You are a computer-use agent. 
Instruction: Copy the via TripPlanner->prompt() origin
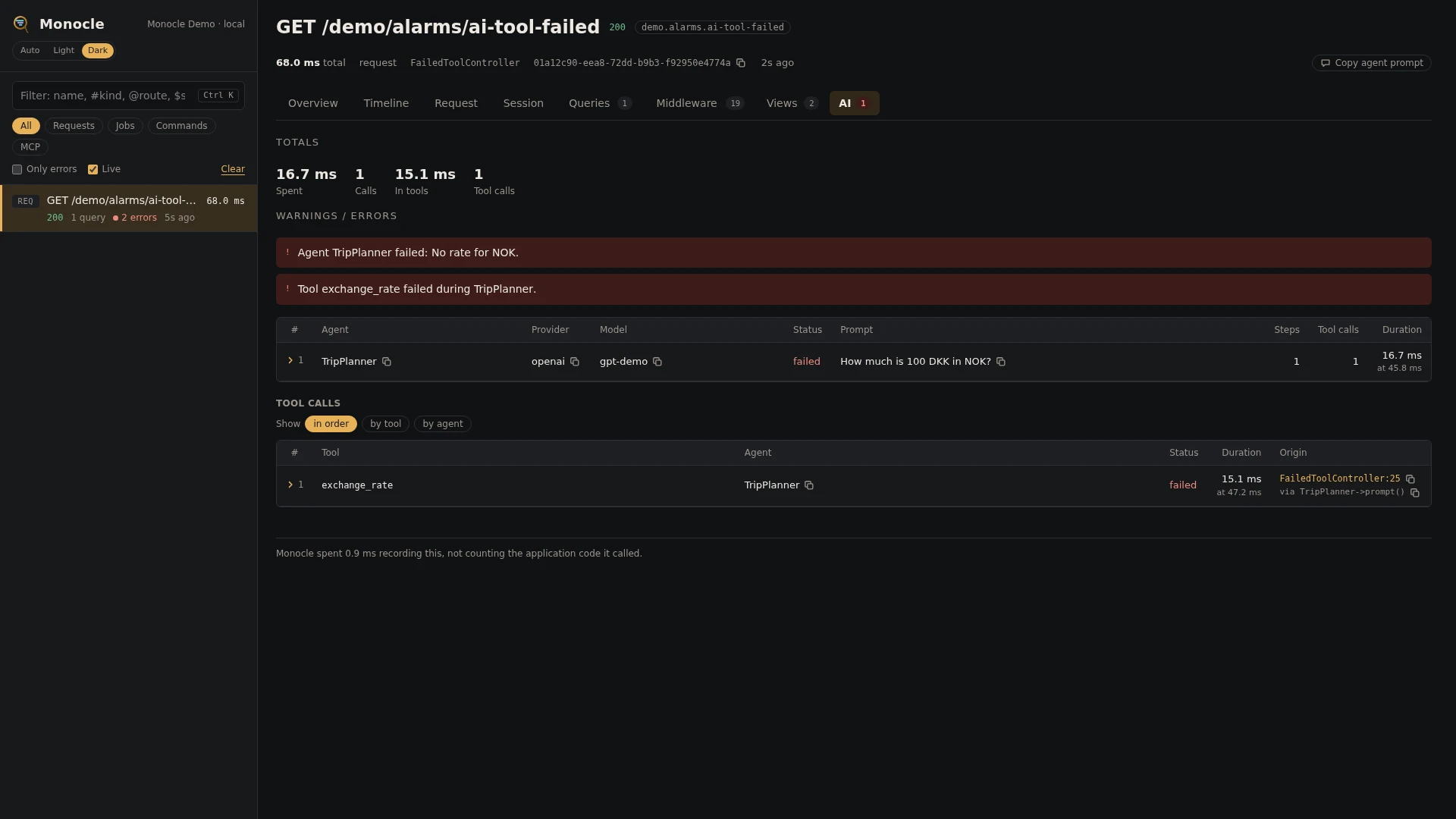(x=1415, y=493)
